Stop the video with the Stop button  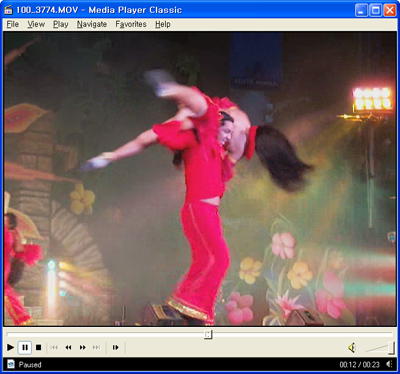pos(39,348)
